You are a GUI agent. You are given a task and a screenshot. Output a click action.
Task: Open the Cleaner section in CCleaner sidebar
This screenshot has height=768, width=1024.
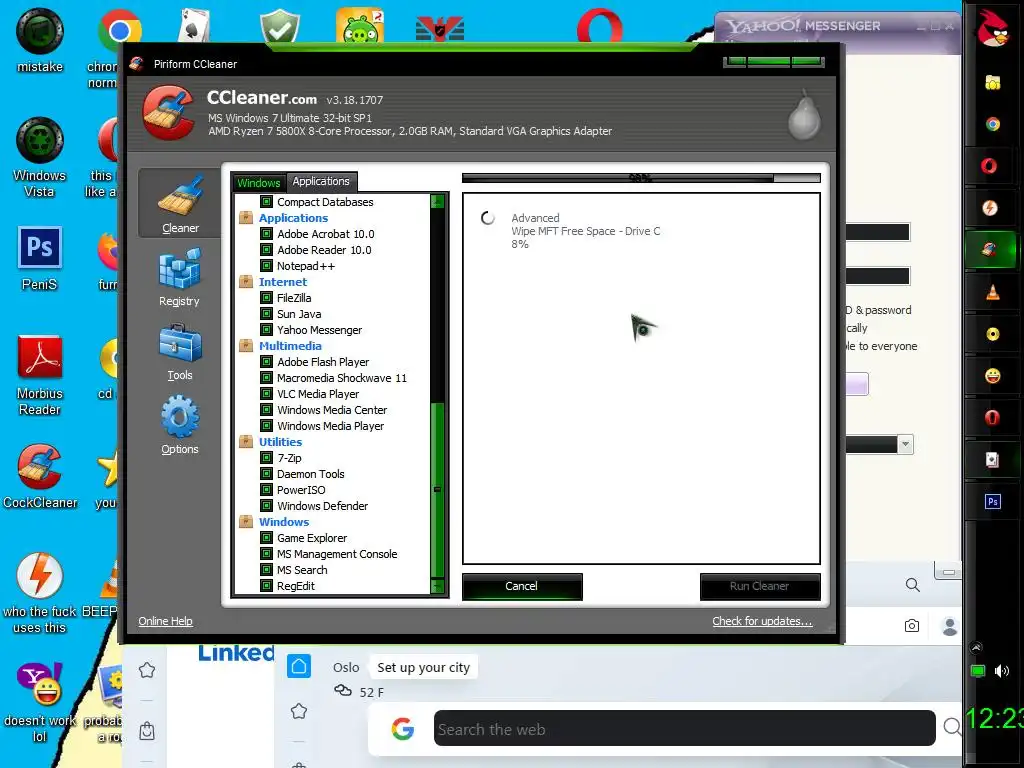(x=180, y=202)
